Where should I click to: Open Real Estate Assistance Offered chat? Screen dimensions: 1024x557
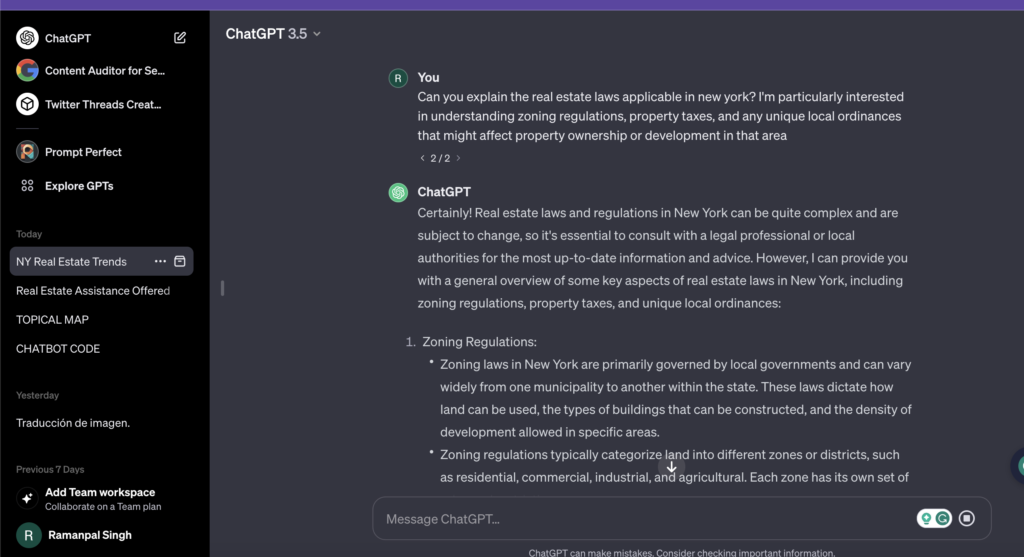coord(93,291)
